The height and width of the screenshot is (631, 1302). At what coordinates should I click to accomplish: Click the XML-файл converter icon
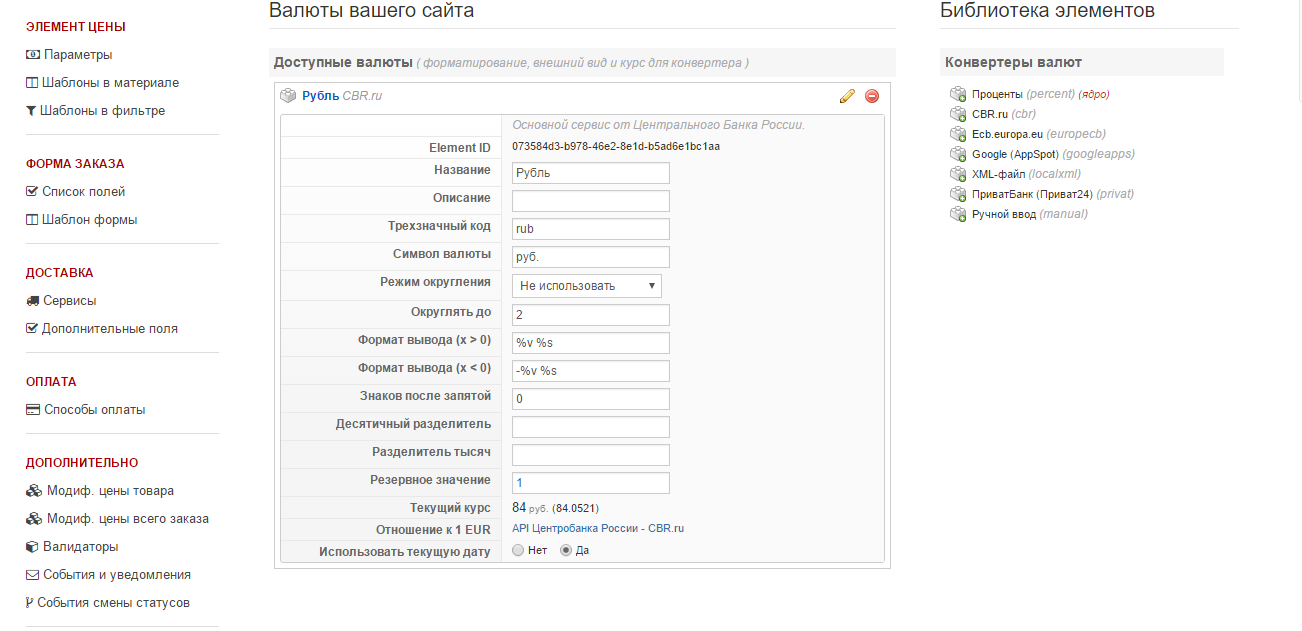pos(958,175)
